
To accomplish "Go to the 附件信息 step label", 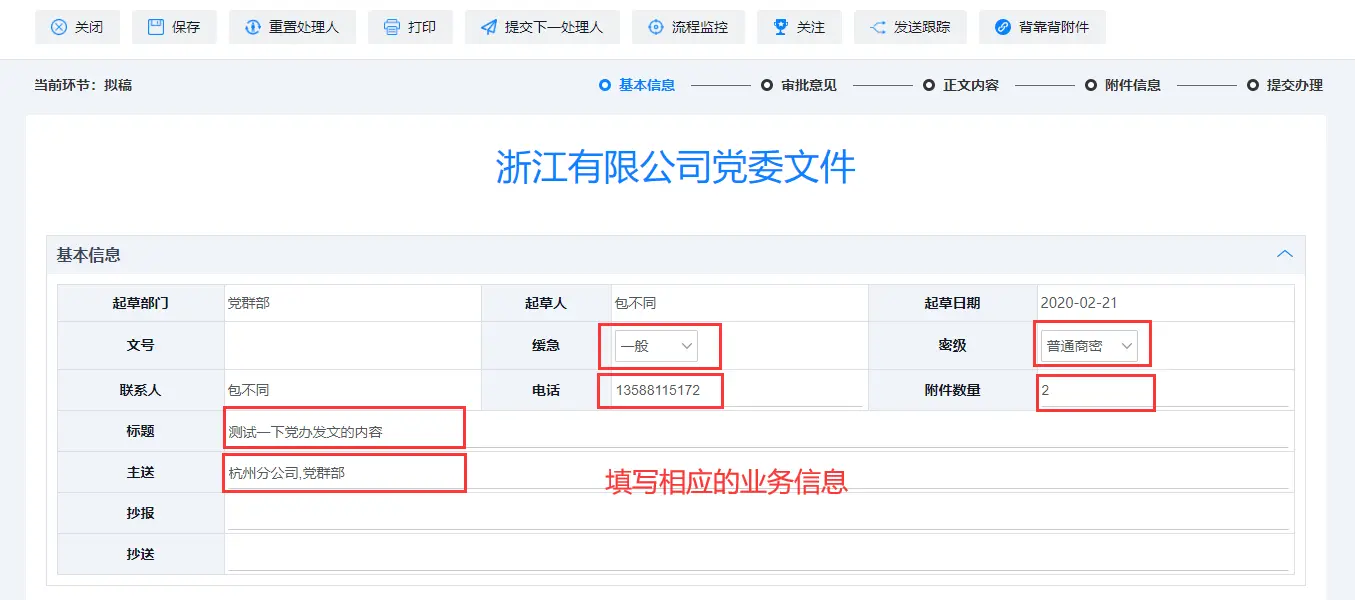I will coord(1133,85).
